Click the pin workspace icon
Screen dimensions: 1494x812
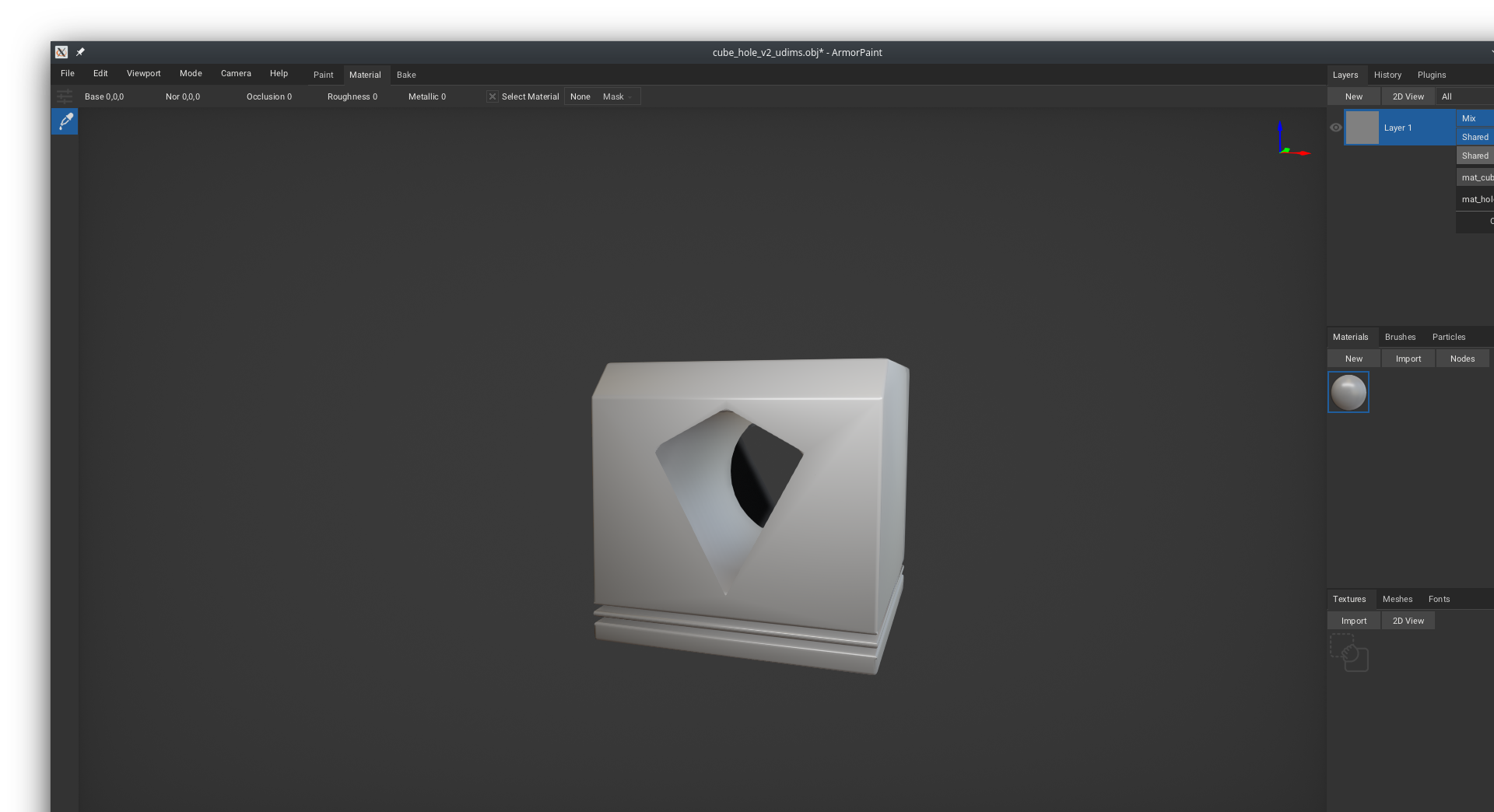79,52
